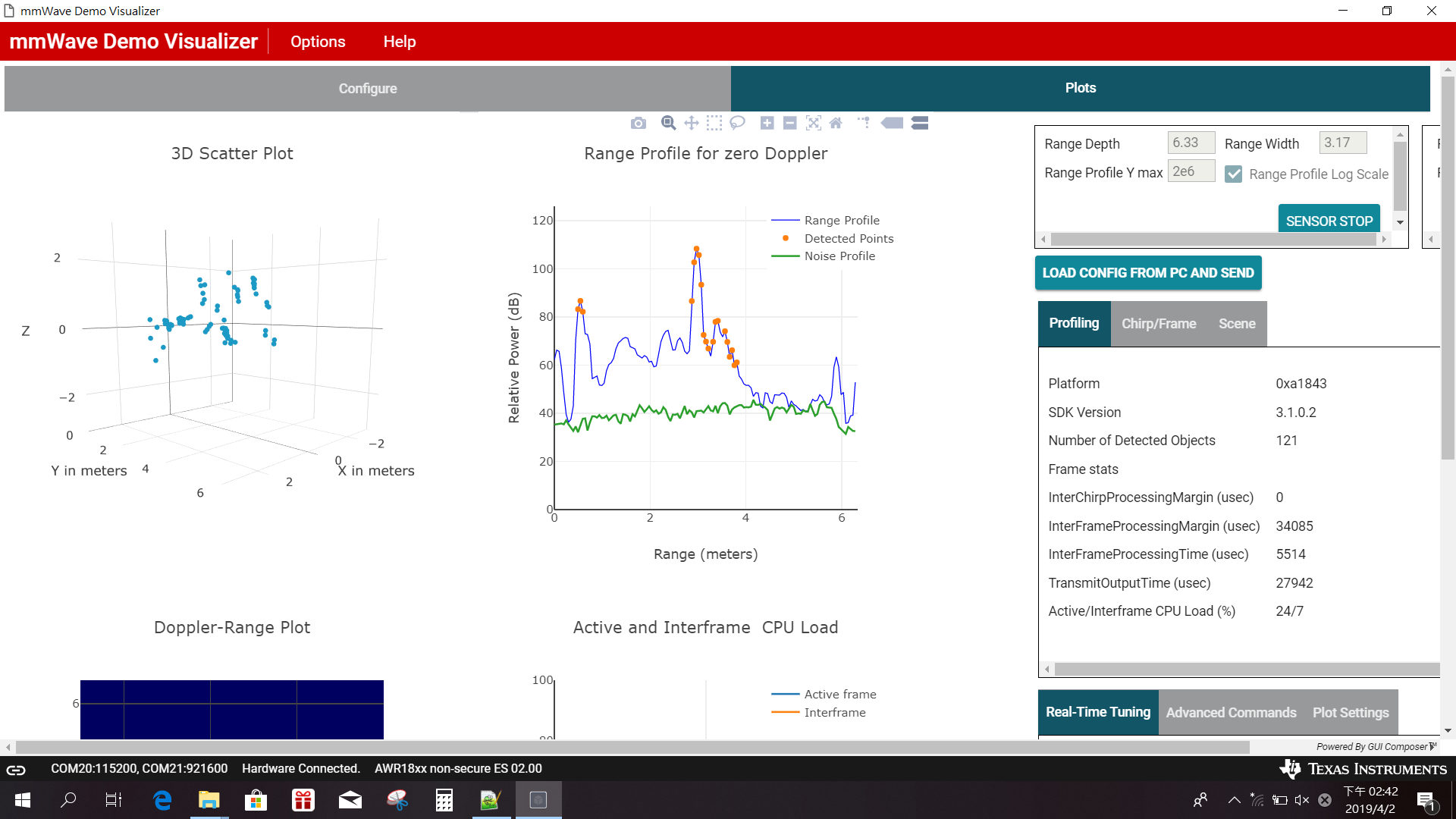Zoom in with the plus plot icon

767,123
